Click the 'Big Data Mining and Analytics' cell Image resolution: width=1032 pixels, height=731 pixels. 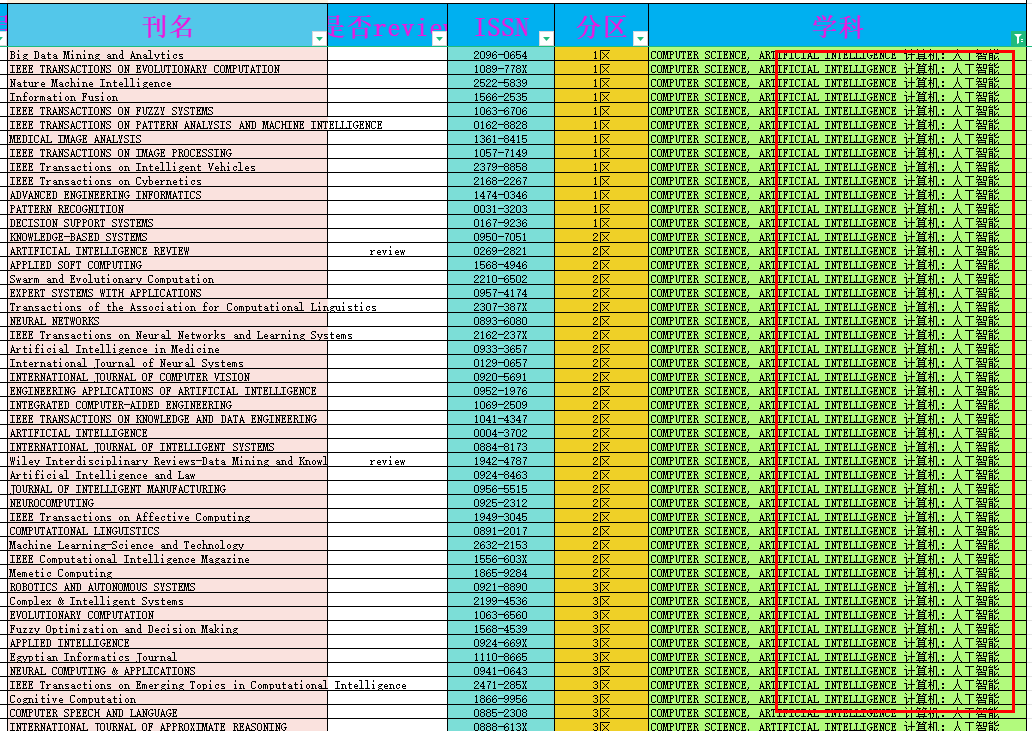(x=167, y=55)
